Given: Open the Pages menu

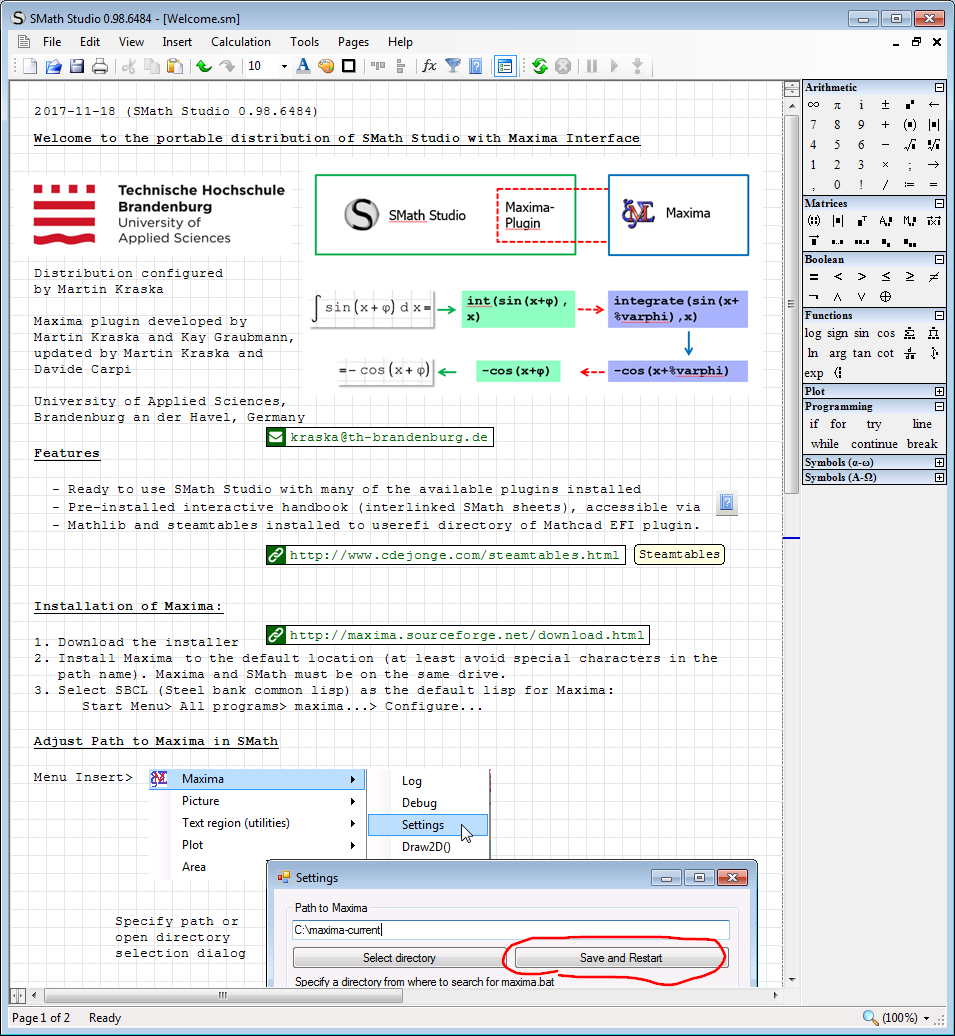Looking at the screenshot, I should (353, 42).
